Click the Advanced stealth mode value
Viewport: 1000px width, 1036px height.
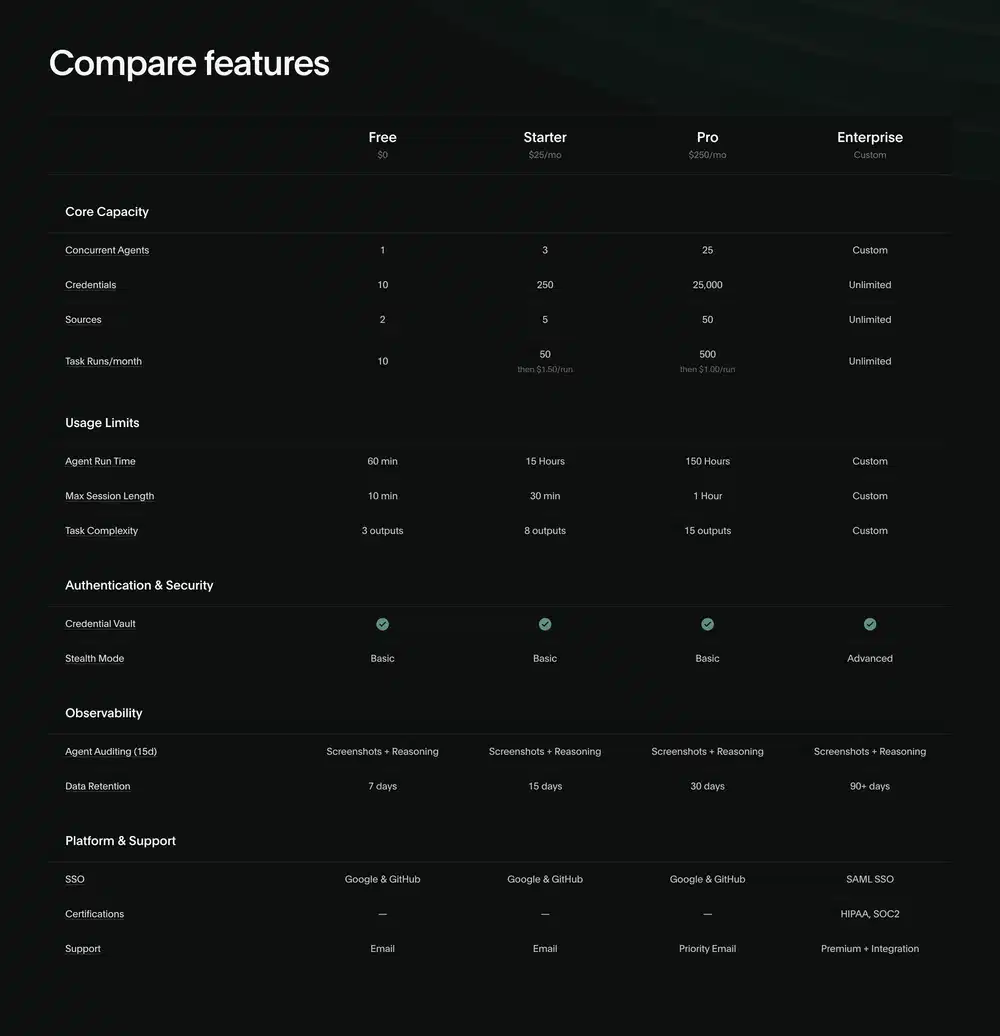(870, 658)
